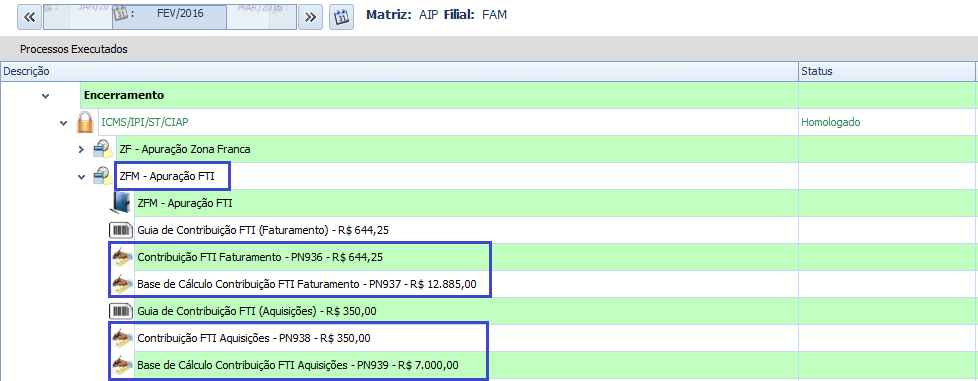The width and height of the screenshot is (978, 381).
Task: Click the padlock icon of ICMS/IPI/ST/CIAP
Action: pyautogui.click(x=85, y=122)
